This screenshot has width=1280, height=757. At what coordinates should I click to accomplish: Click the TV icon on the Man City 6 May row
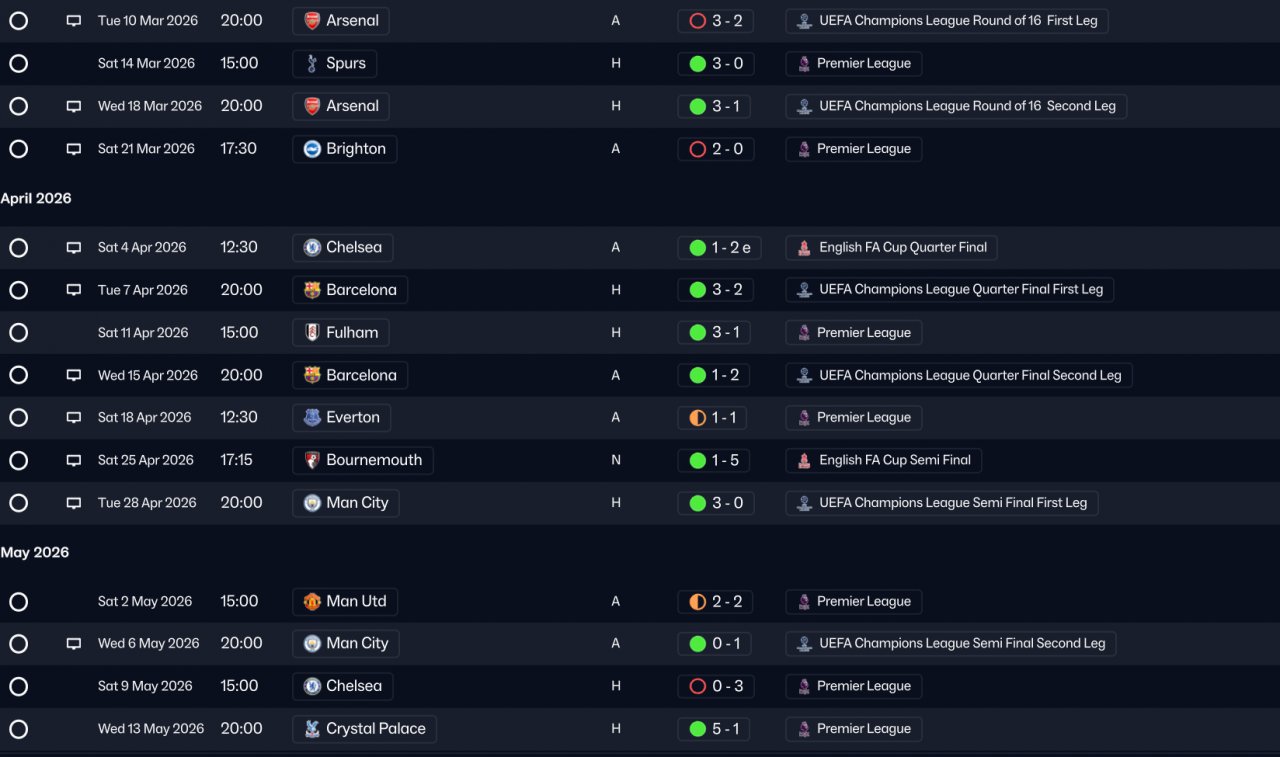[x=73, y=644]
